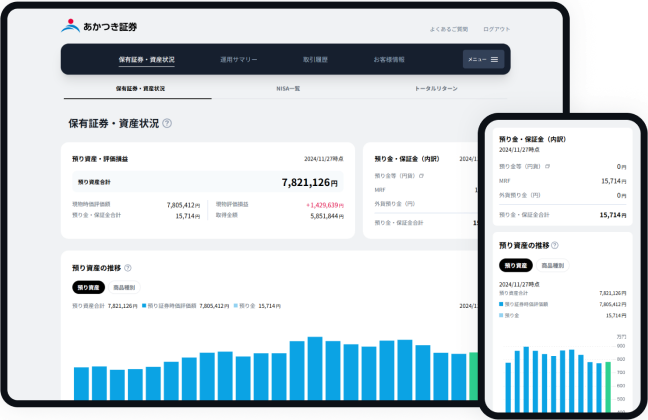Open 取引履歴 in navigation bar
648x420 pixels.
point(315,60)
